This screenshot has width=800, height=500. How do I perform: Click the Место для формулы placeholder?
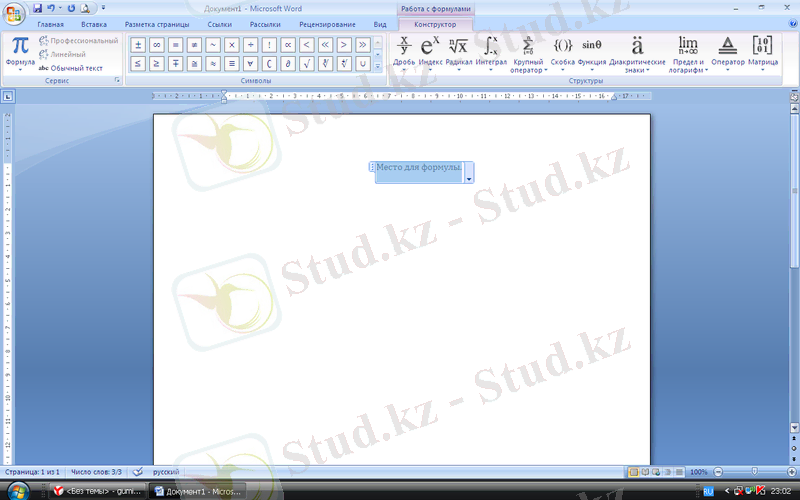(x=419, y=167)
